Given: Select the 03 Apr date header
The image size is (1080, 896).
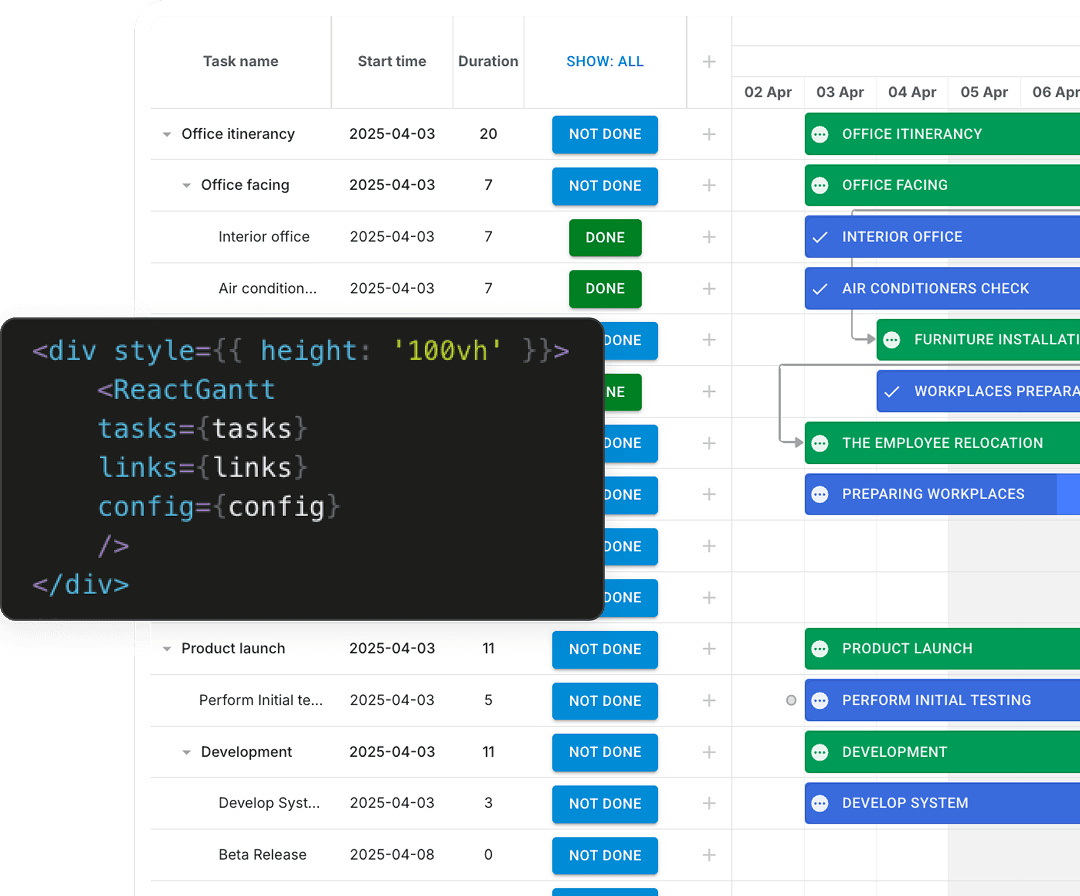Looking at the screenshot, I should [x=840, y=92].
